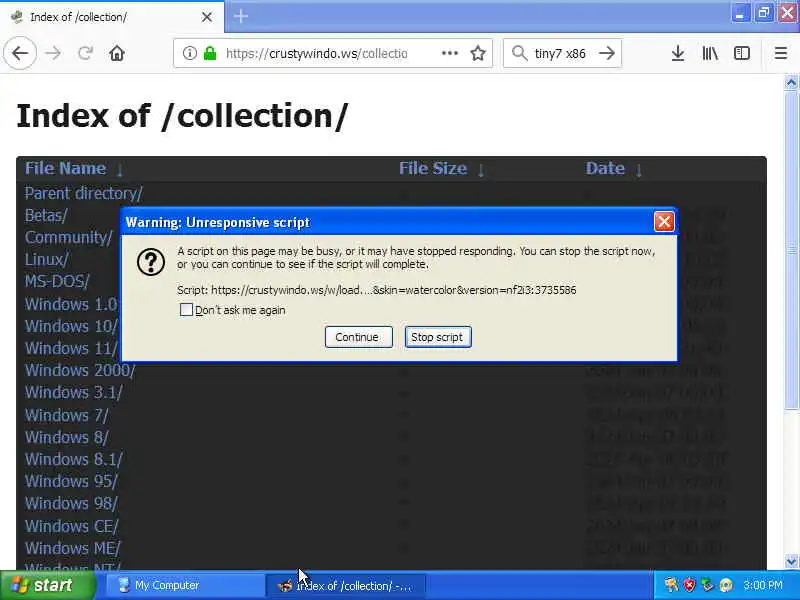This screenshot has height=600, width=800.
Task: Click the leftmost system tray icon
Action: (x=671, y=585)
